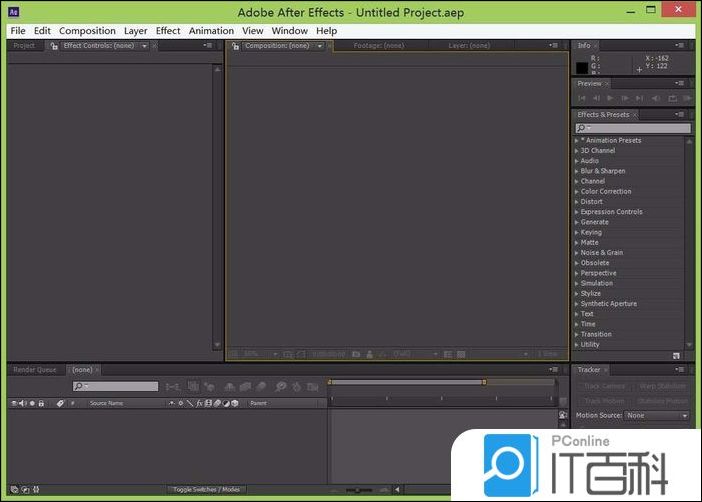Viewport: 702px width, 502px height.
Task: Click the Expression Controls category label
Action: point(612,212)
